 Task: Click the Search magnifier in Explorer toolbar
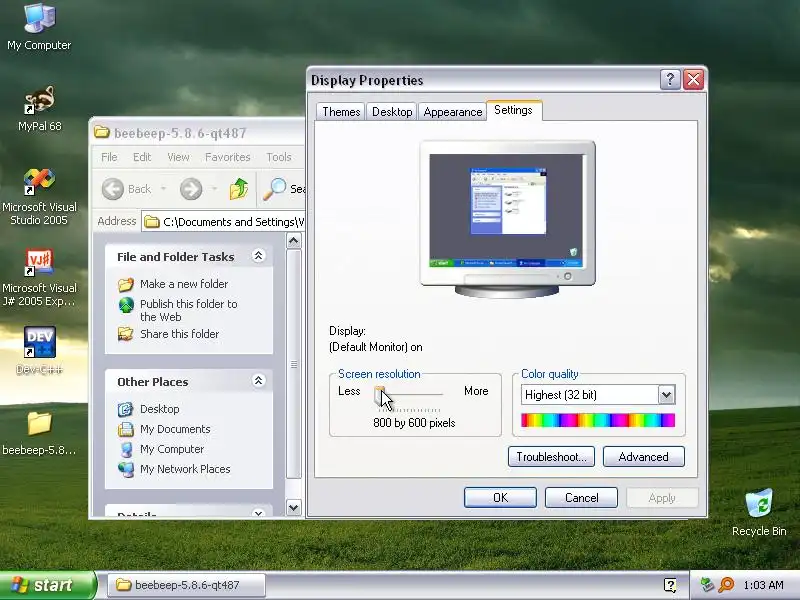[x=274, y=189]
